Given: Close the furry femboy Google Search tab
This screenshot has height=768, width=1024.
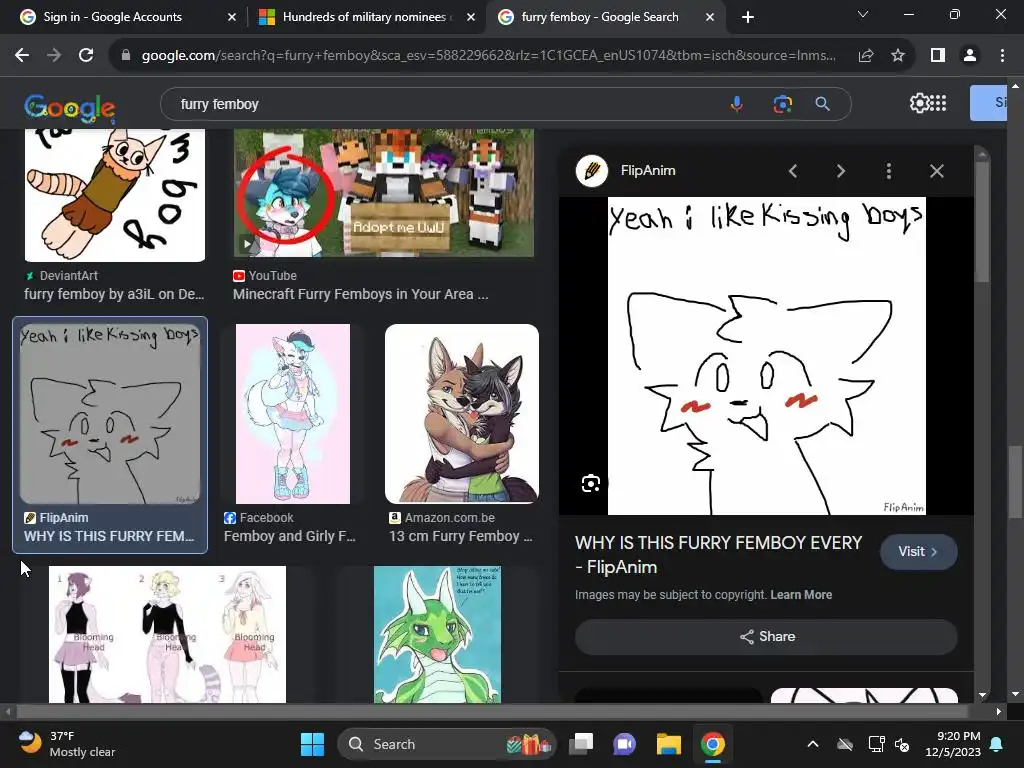Looking at the screenshot, I should pyautogui.click(x=710, y=18).
